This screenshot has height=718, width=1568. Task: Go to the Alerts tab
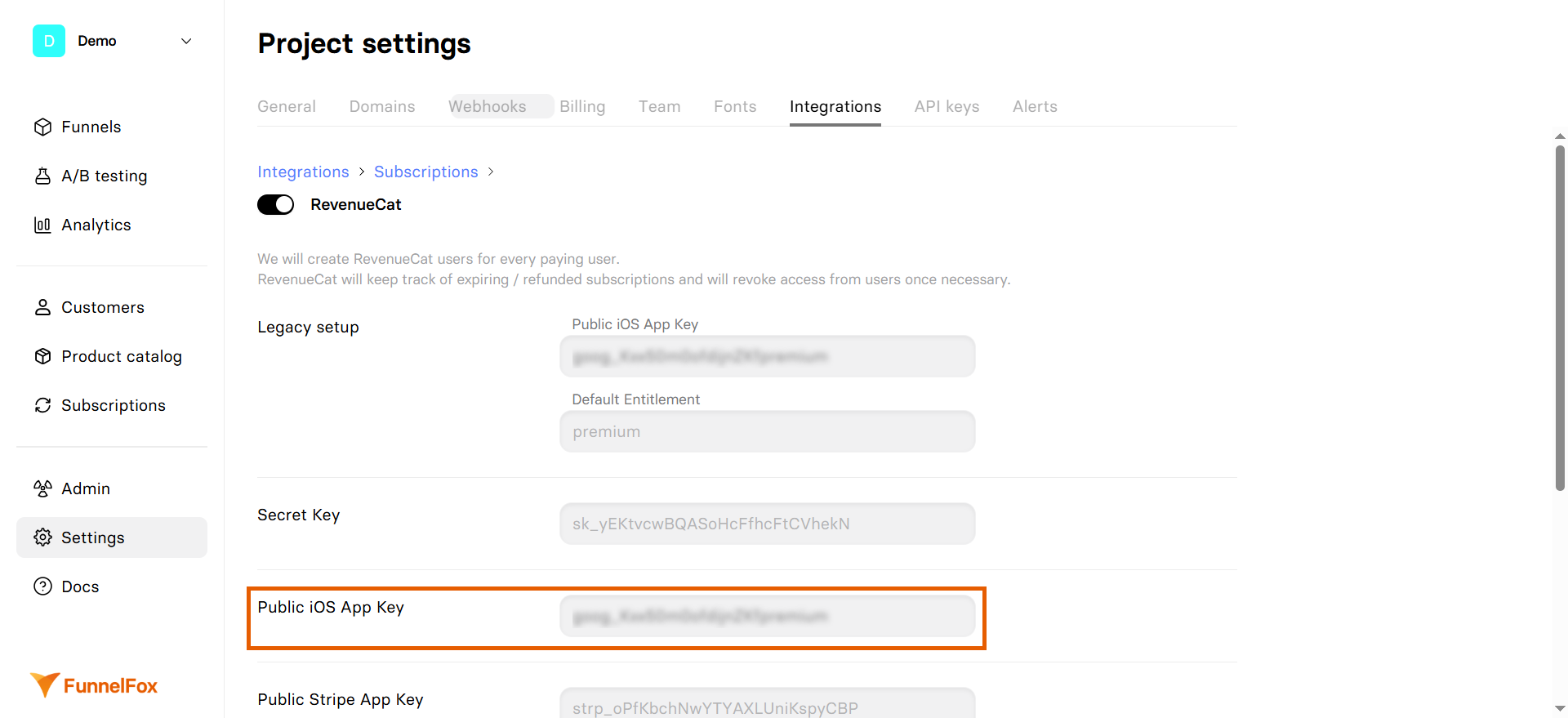click(x=1035, y=106)
